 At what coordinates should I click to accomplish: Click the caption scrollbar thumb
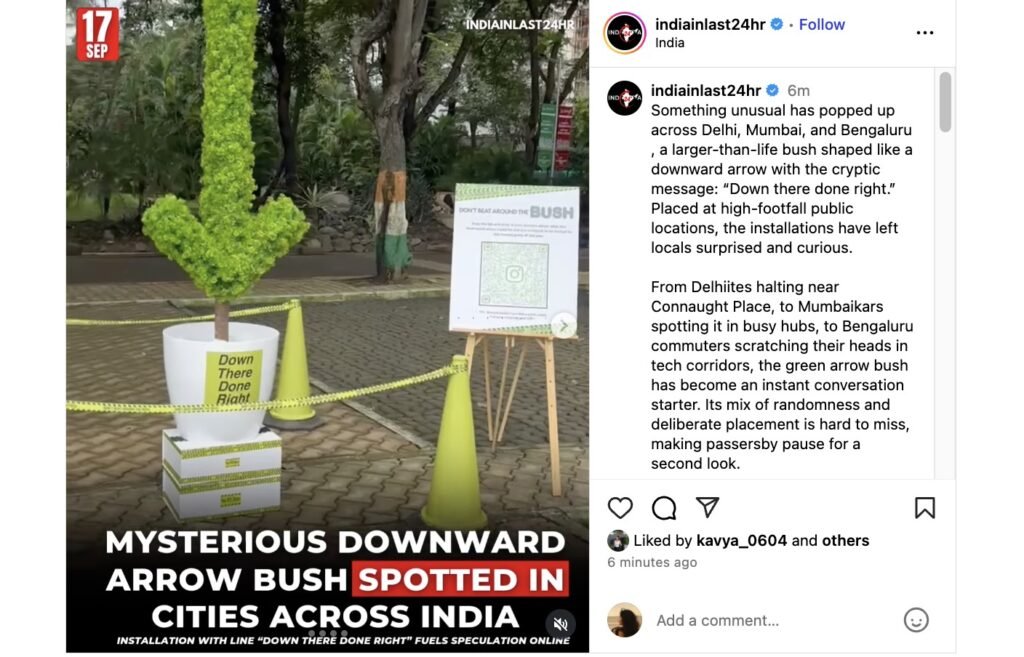(x=945, y=102)
